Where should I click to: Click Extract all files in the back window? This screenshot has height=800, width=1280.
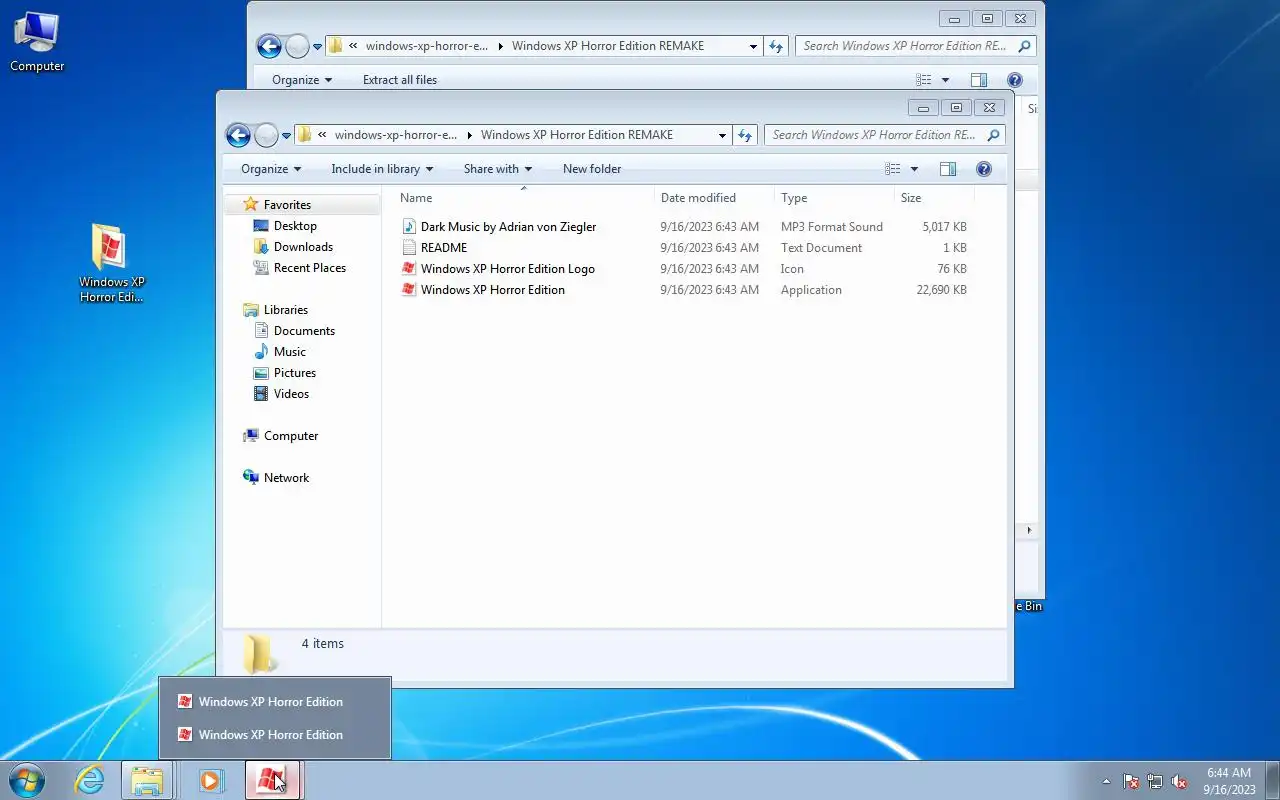pyautogui.click(x=400, y=80)
